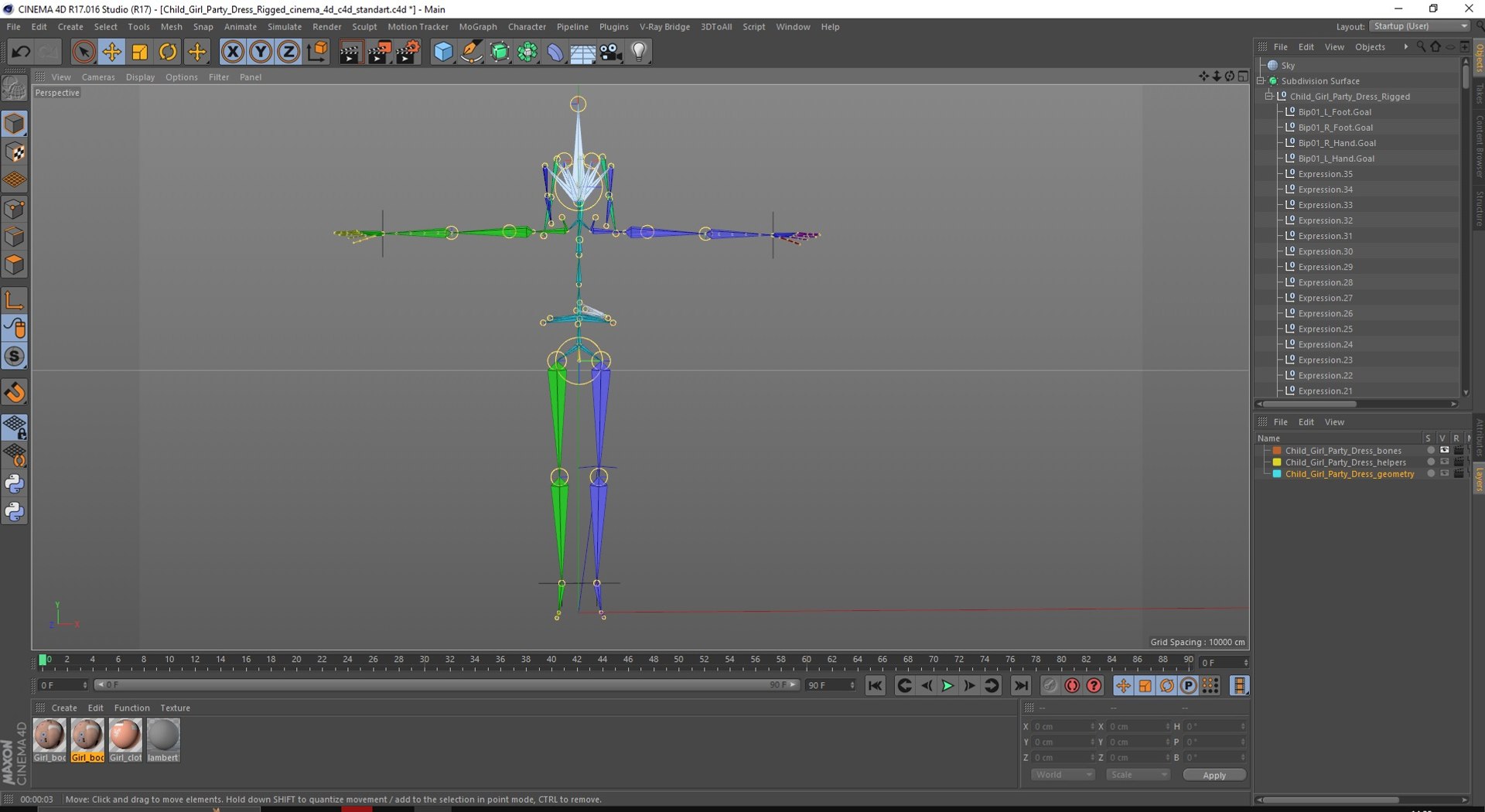Viewport: 1485px width, 812px height.
Task: Toggle X axis lock
Action: tap(232, 52)
